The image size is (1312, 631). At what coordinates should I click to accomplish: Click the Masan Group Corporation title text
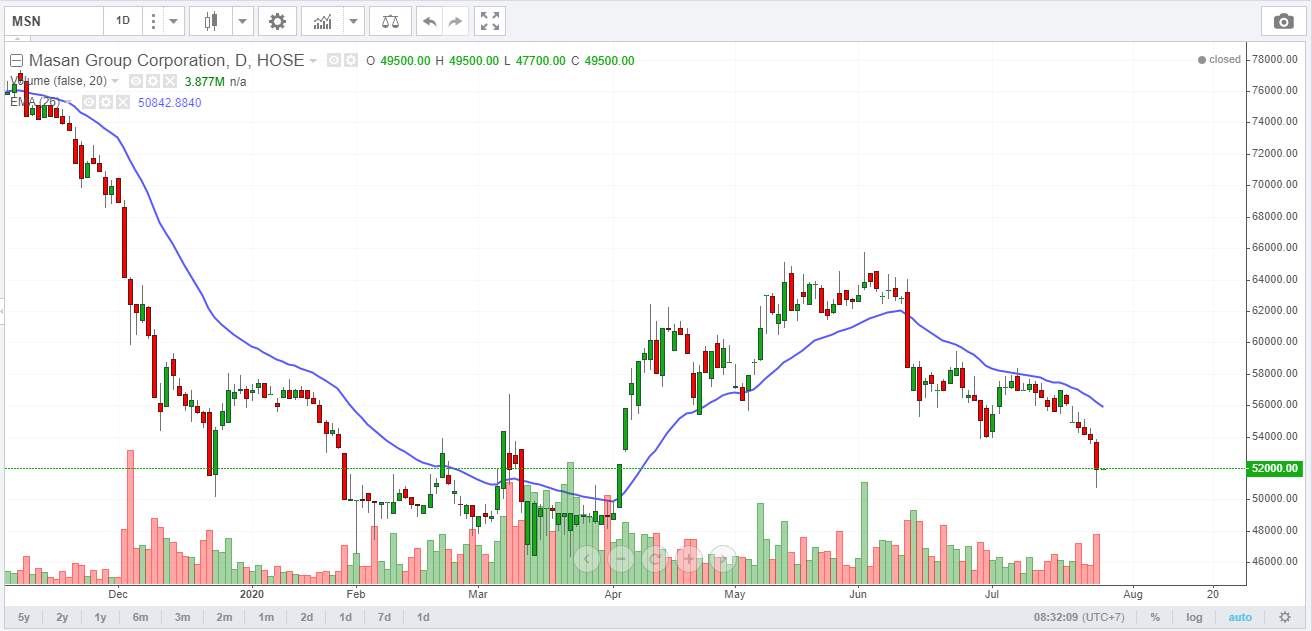coord(166,61)
